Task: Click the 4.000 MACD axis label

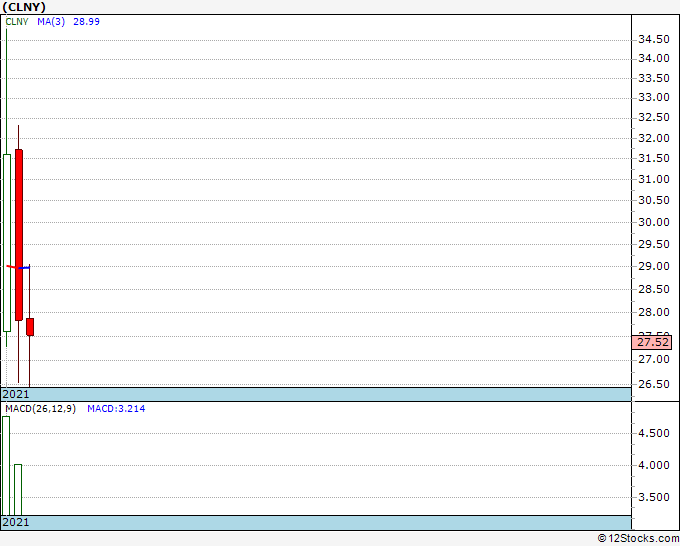Action: click(654, 465)
